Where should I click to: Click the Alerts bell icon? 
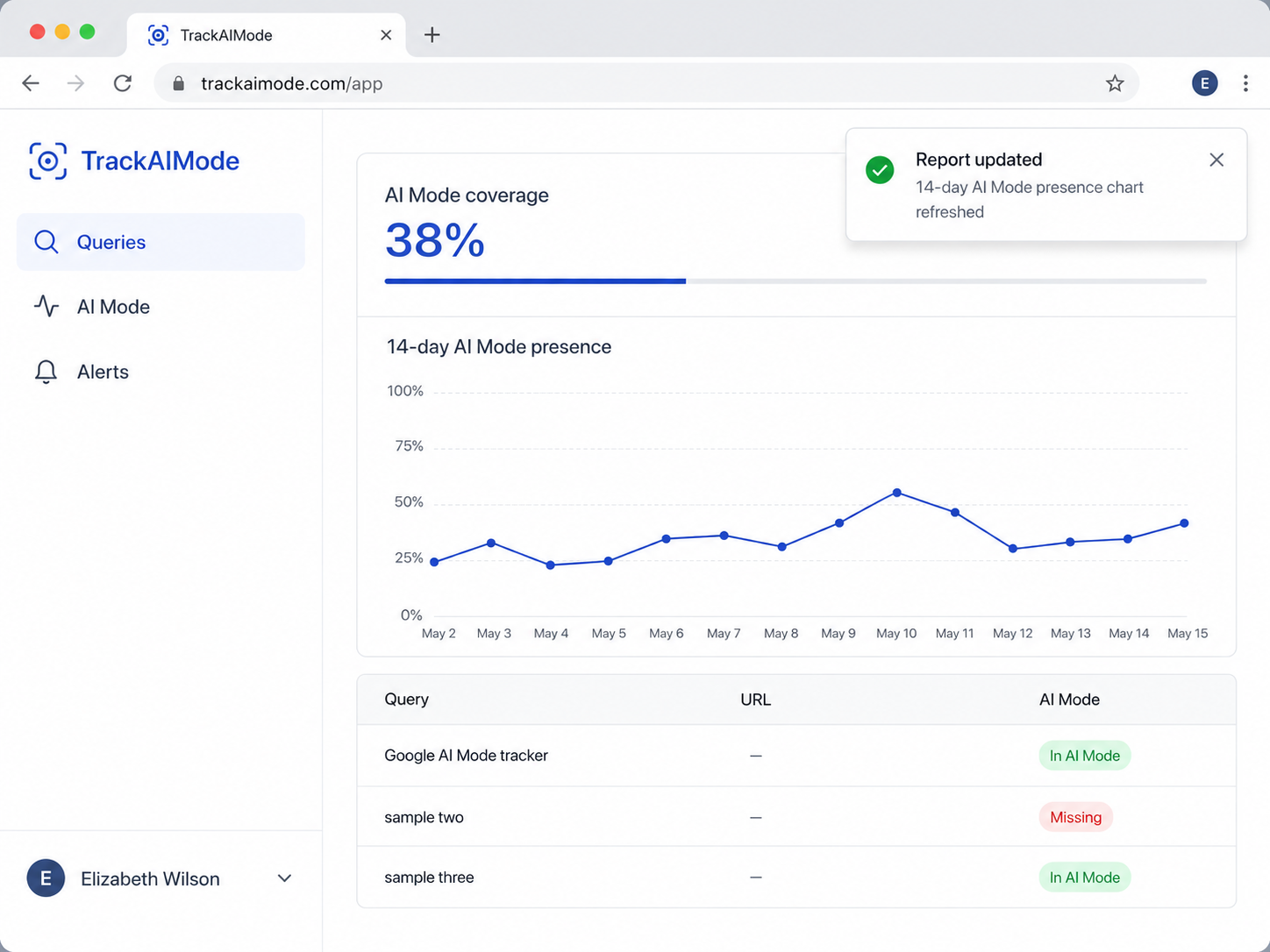pyautogui.click(x=46, y=372)
